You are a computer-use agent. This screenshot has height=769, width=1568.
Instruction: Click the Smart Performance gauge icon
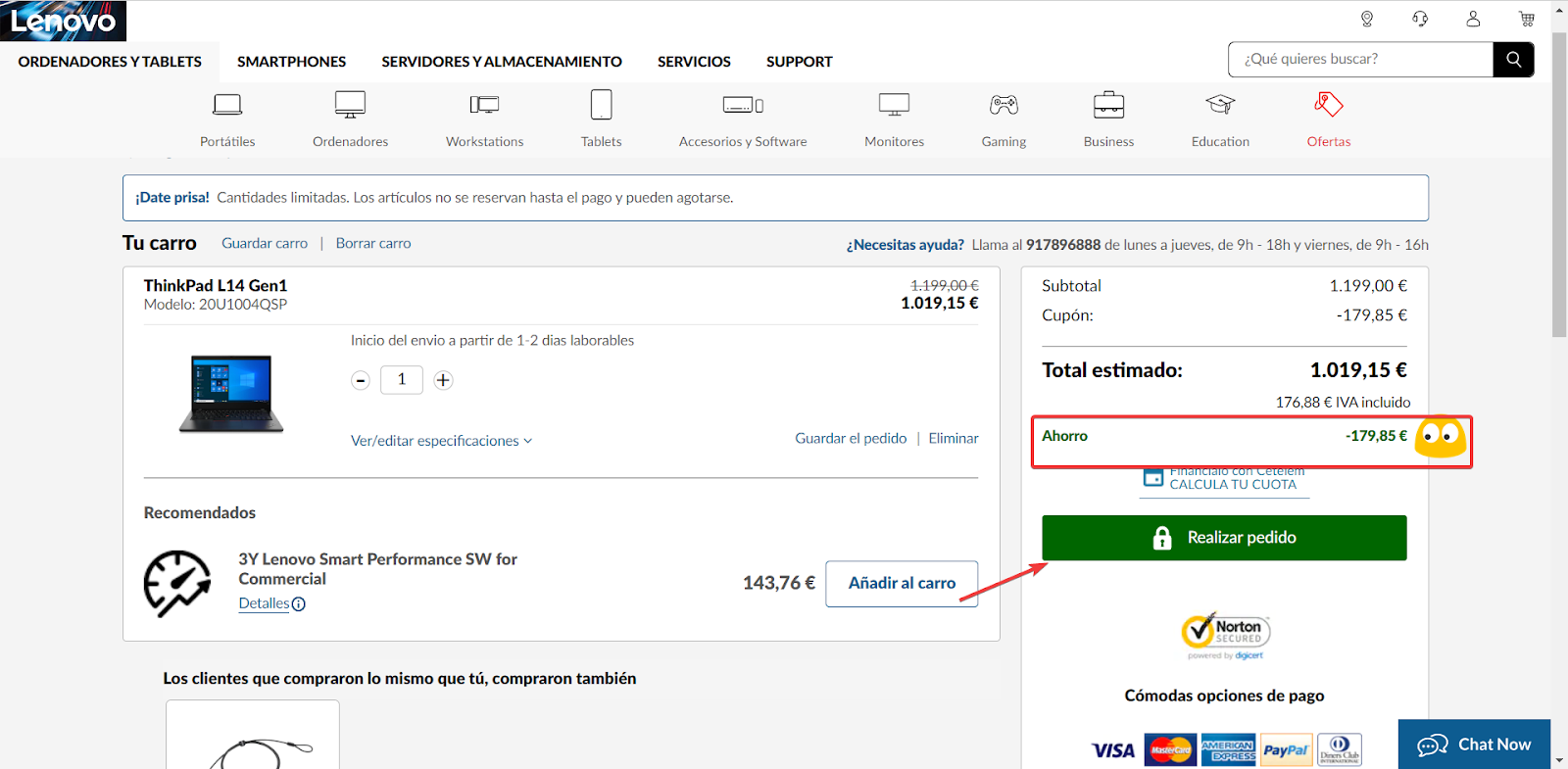coord(177,583)
